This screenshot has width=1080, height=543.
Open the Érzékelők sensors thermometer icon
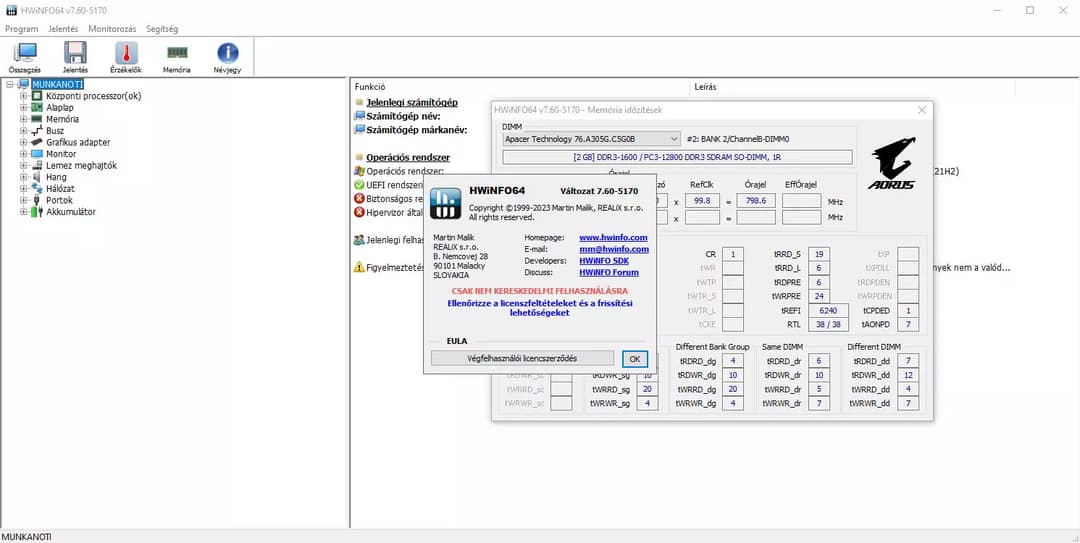coord(126,57)
